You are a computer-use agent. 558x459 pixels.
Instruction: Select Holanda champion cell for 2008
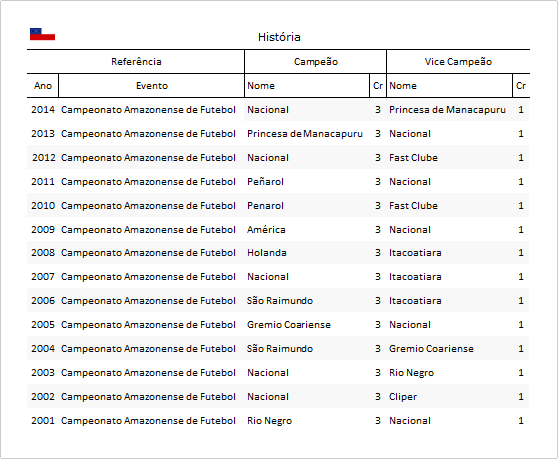tap(267, 253)
